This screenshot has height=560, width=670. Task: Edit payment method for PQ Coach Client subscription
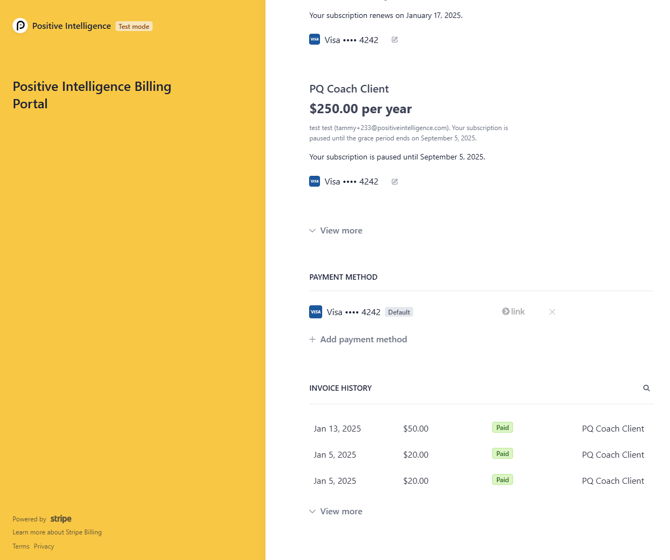395,182
